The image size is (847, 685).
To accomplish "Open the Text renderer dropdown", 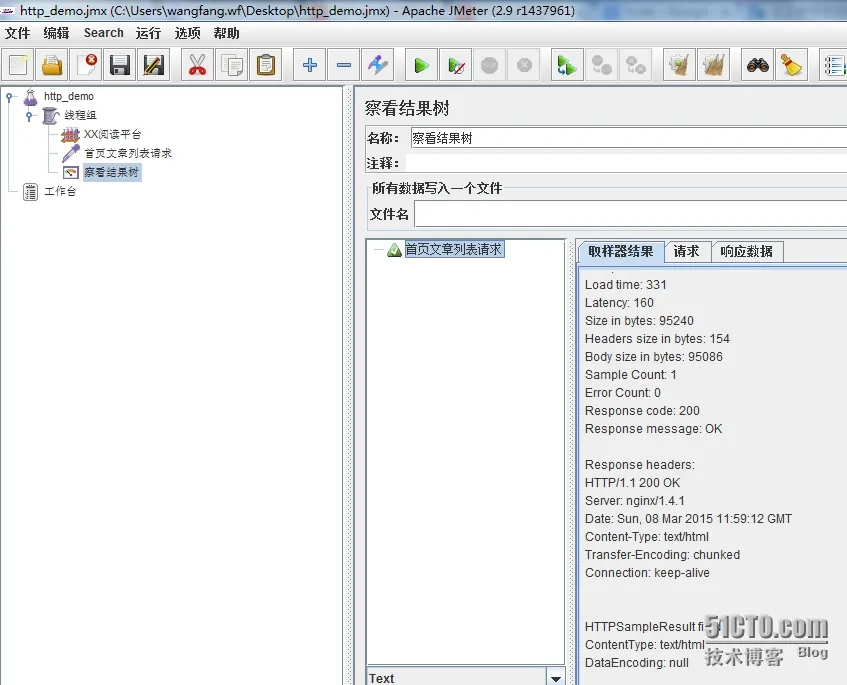I will click(x=555, y=677).
